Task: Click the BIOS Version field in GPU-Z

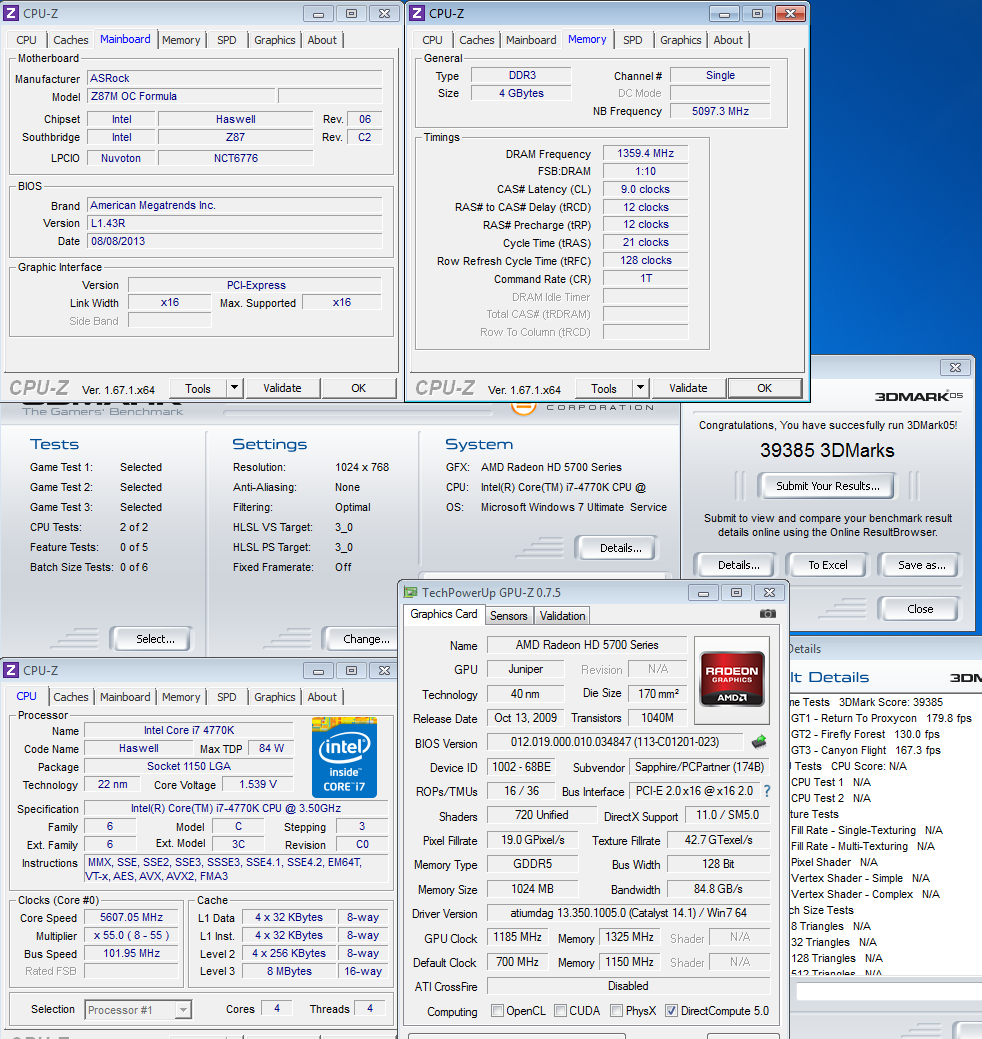Action: [614, 742]
